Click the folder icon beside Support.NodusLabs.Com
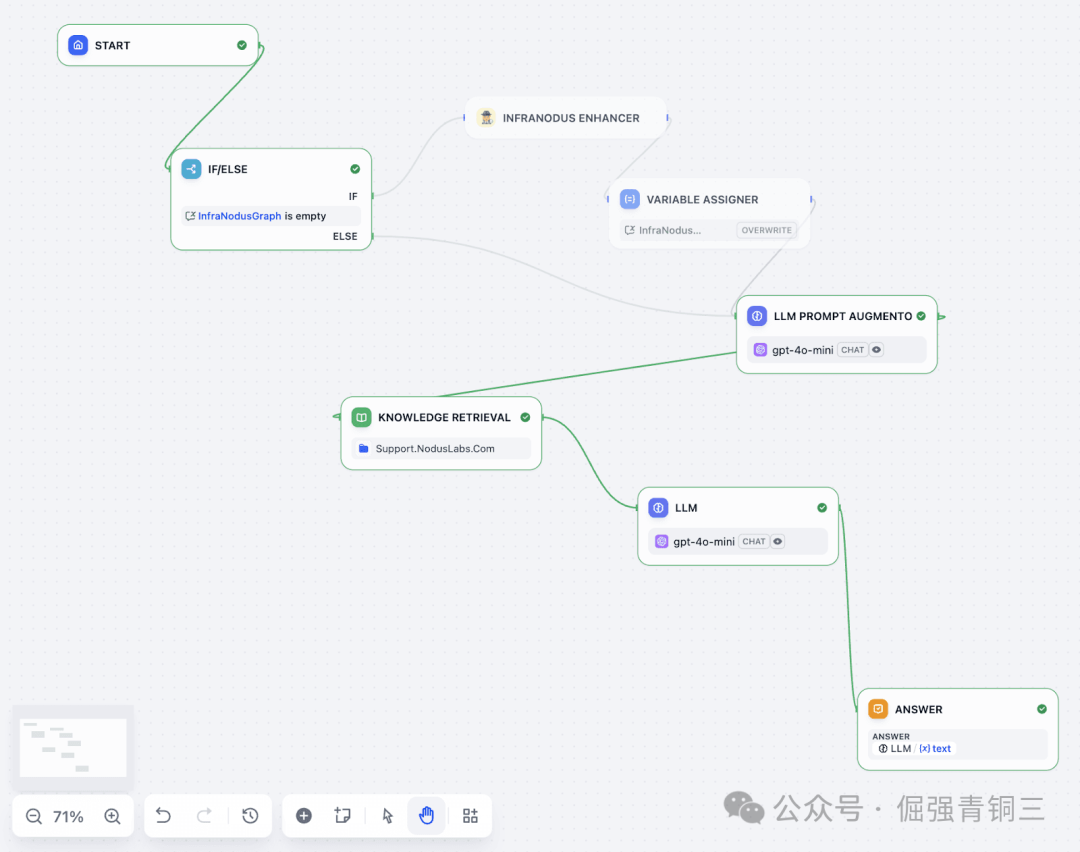 click(364, 448)
